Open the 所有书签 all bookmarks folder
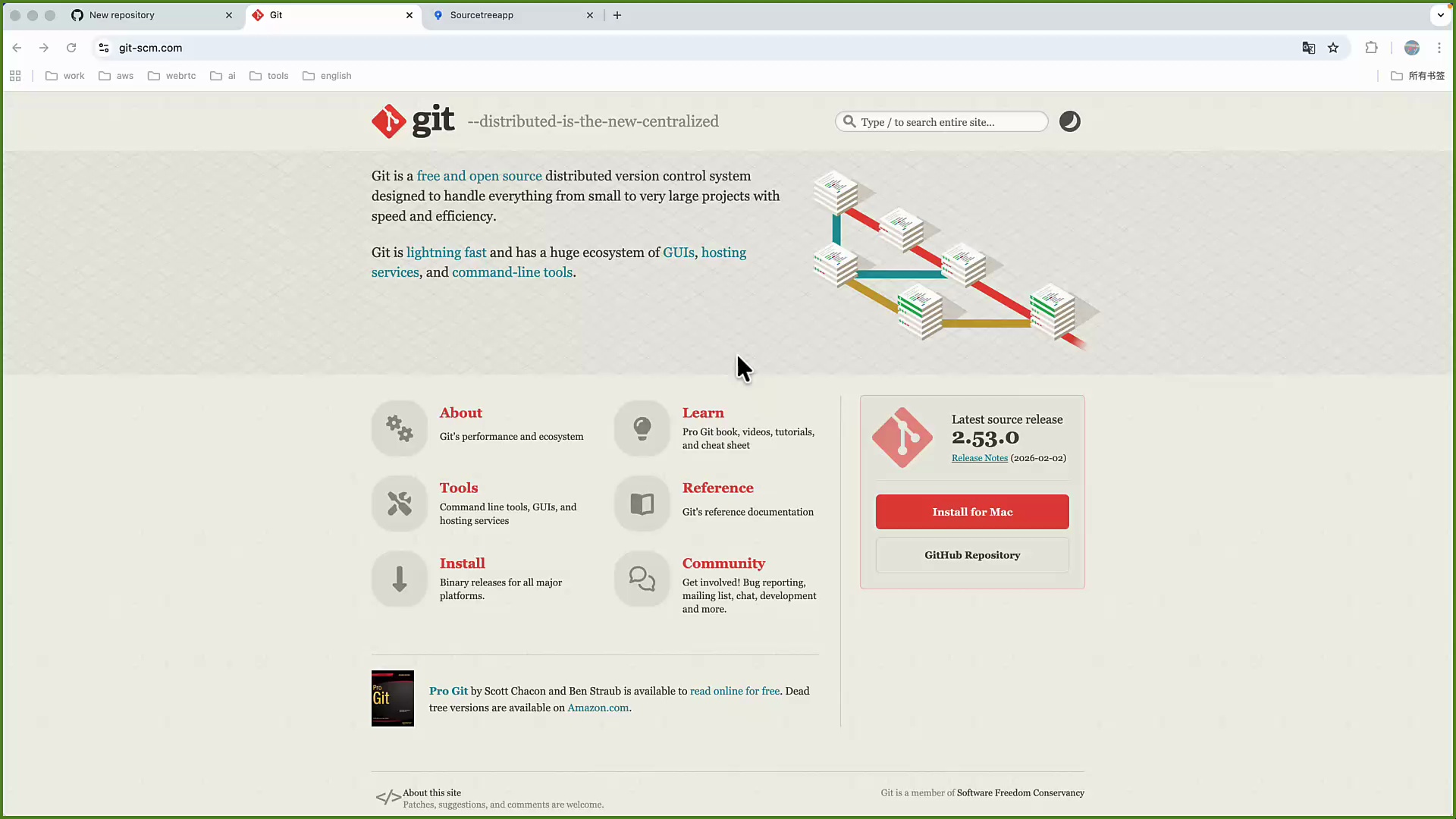Image resolution: width=1456 pixels, height=819 pixels. 1418,76
